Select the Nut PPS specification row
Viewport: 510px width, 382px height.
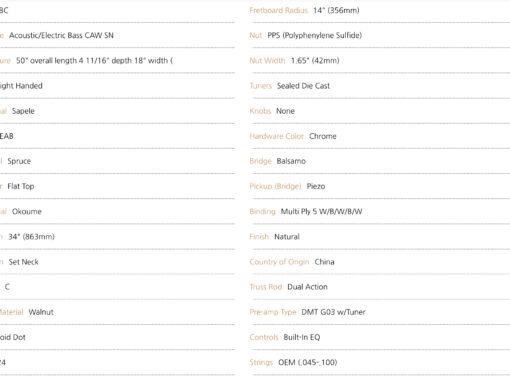click(380, 35)
